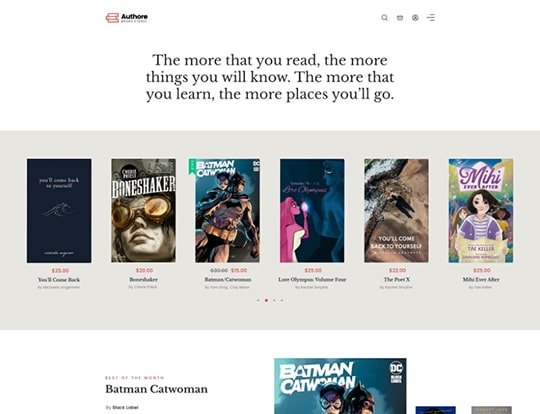Open the user account icon
This screenshot has width=540, height=414.
[x=415, y=18]
